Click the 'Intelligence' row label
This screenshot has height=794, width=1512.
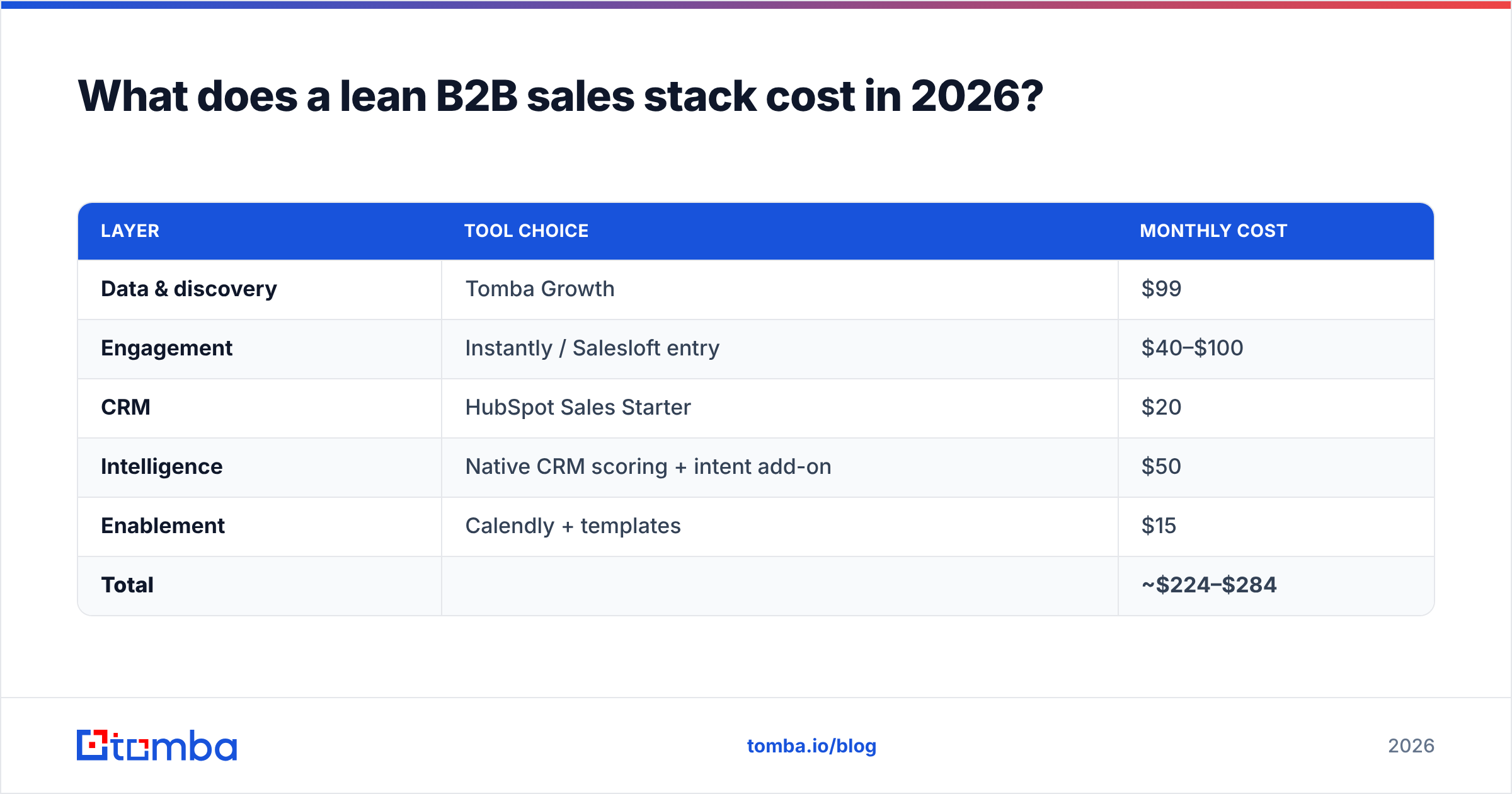161,467
